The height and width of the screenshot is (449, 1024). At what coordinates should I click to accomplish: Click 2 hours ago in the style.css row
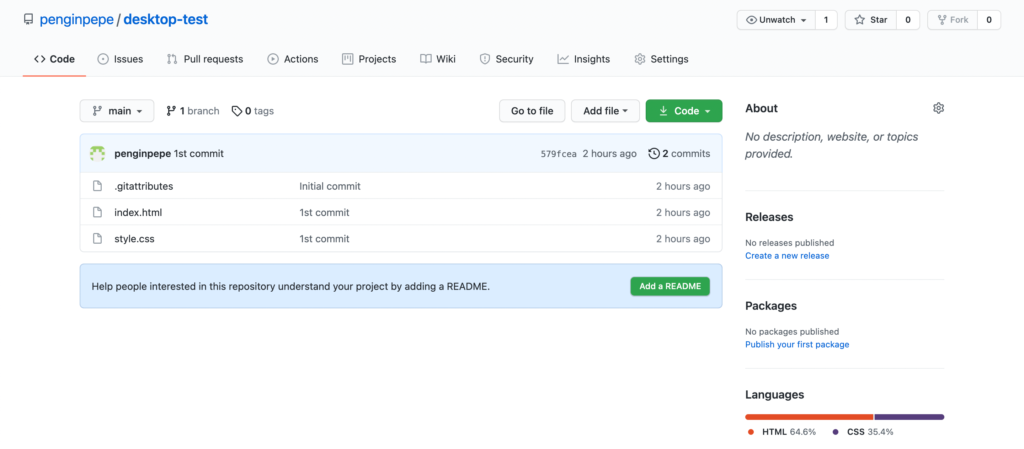(683, 239)
